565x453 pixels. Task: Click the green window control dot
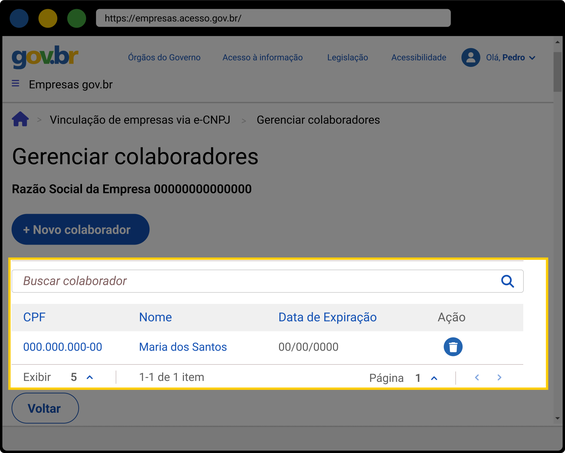click(77, 18)
